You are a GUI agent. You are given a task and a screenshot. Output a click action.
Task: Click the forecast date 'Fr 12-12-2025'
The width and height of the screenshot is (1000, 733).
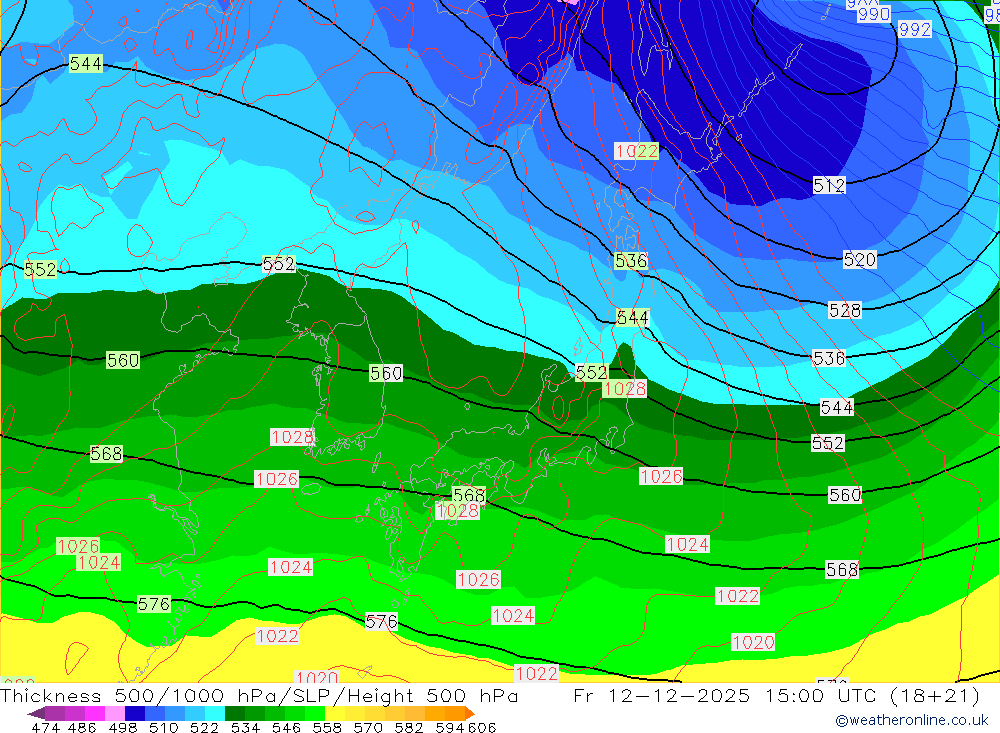[x=662, y=695]
